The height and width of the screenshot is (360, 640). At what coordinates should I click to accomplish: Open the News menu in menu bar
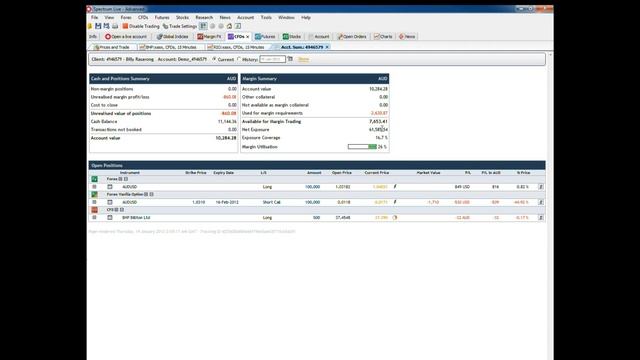point(225,18)
